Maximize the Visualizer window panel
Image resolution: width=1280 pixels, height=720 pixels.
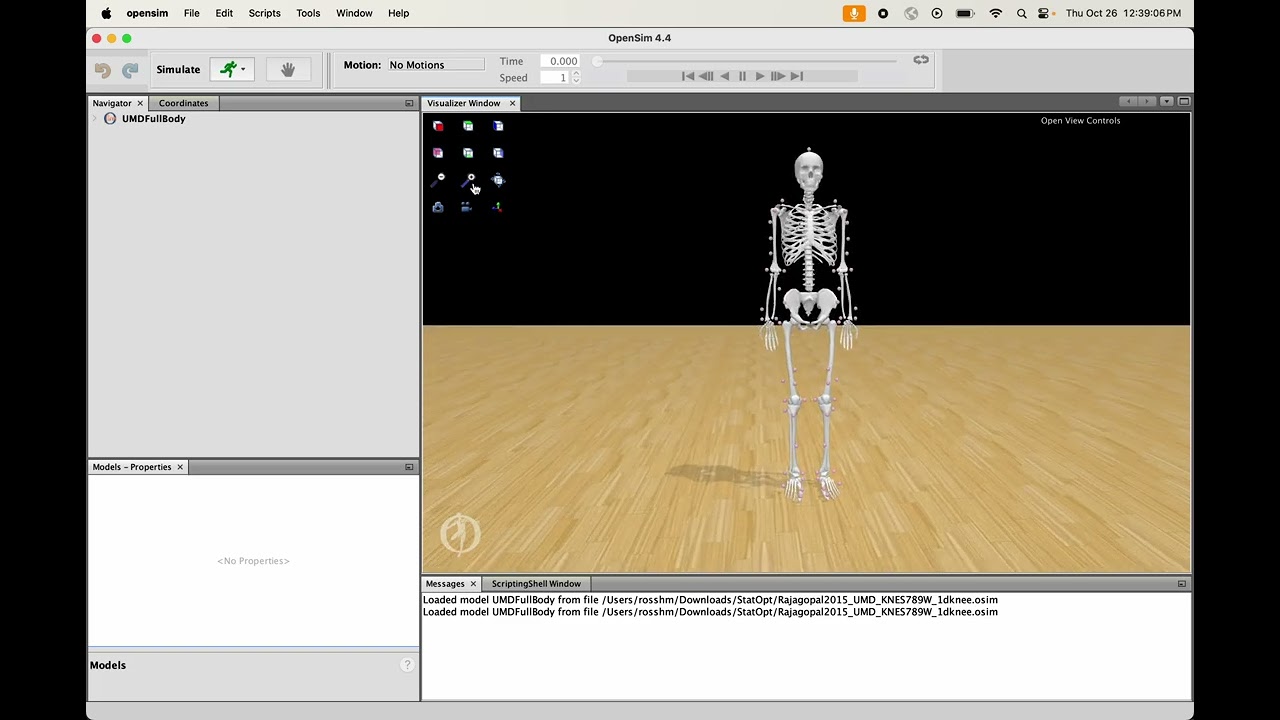click(x=1184, y=102)
